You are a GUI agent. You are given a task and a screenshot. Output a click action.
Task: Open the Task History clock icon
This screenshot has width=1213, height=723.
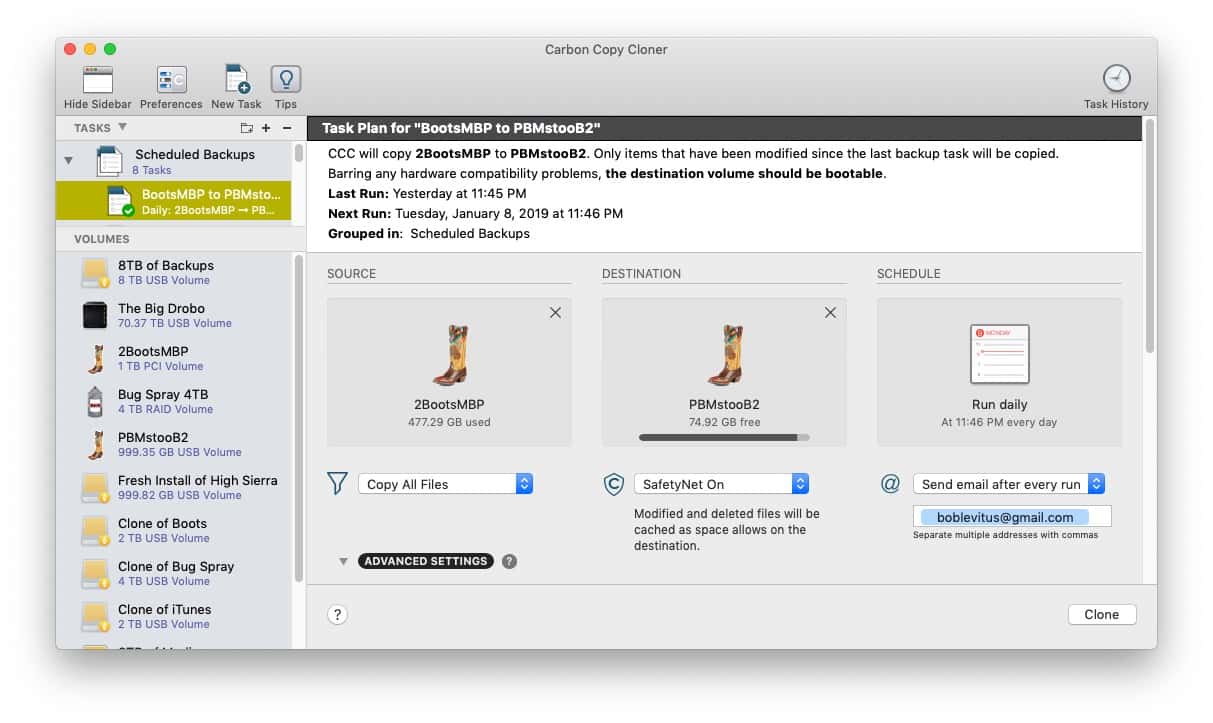coord(1116,79)
